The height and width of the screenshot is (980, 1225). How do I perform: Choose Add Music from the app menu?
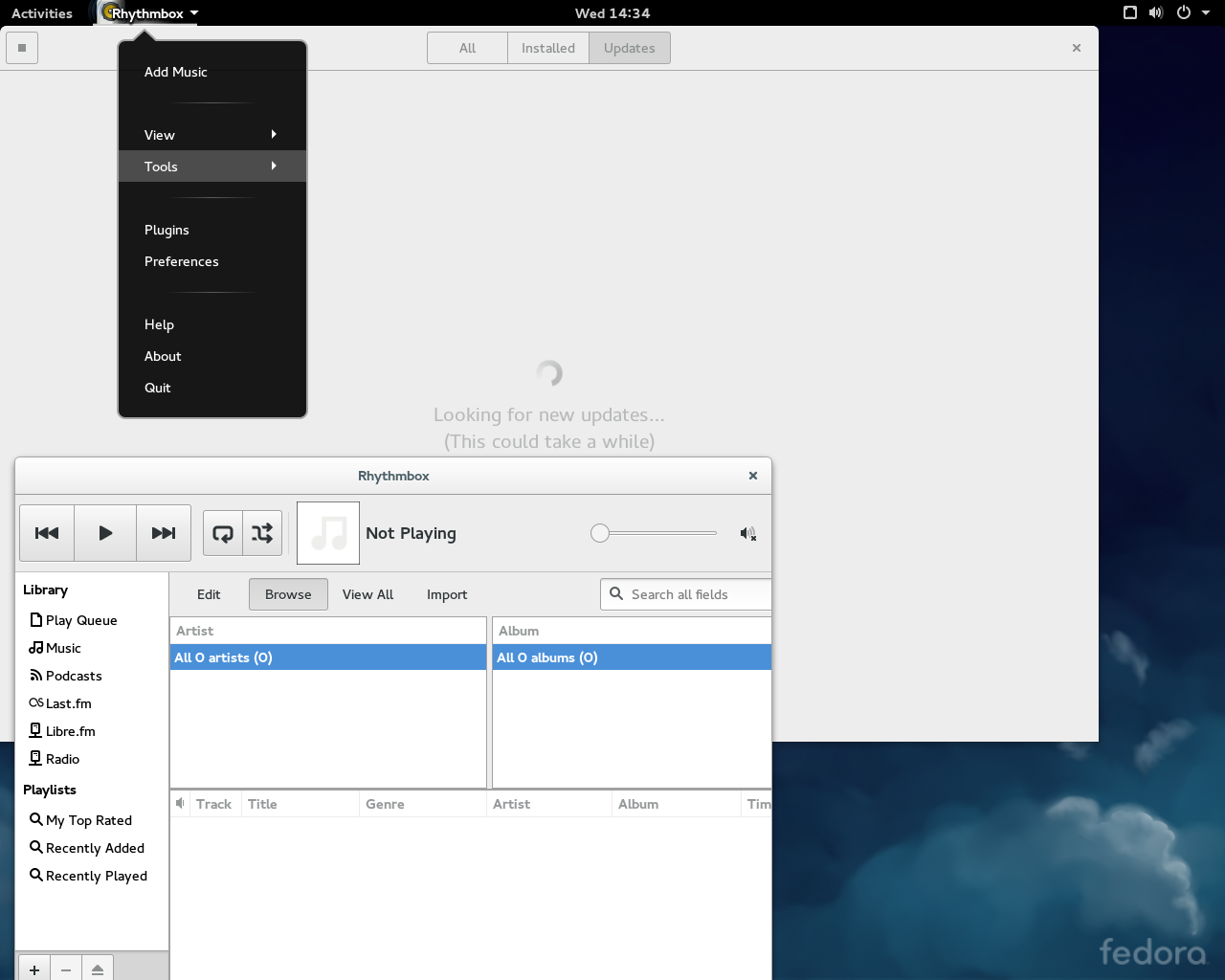coord(212,72)
